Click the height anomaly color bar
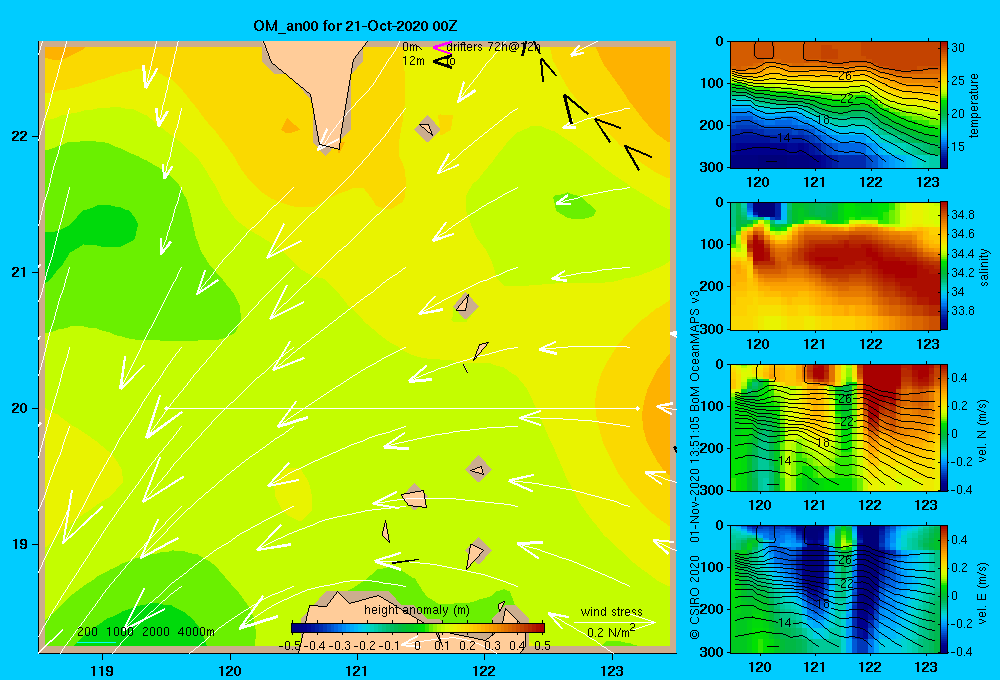Image resolution: width=1000 pixels, height=680 pixels. (418, 628)
